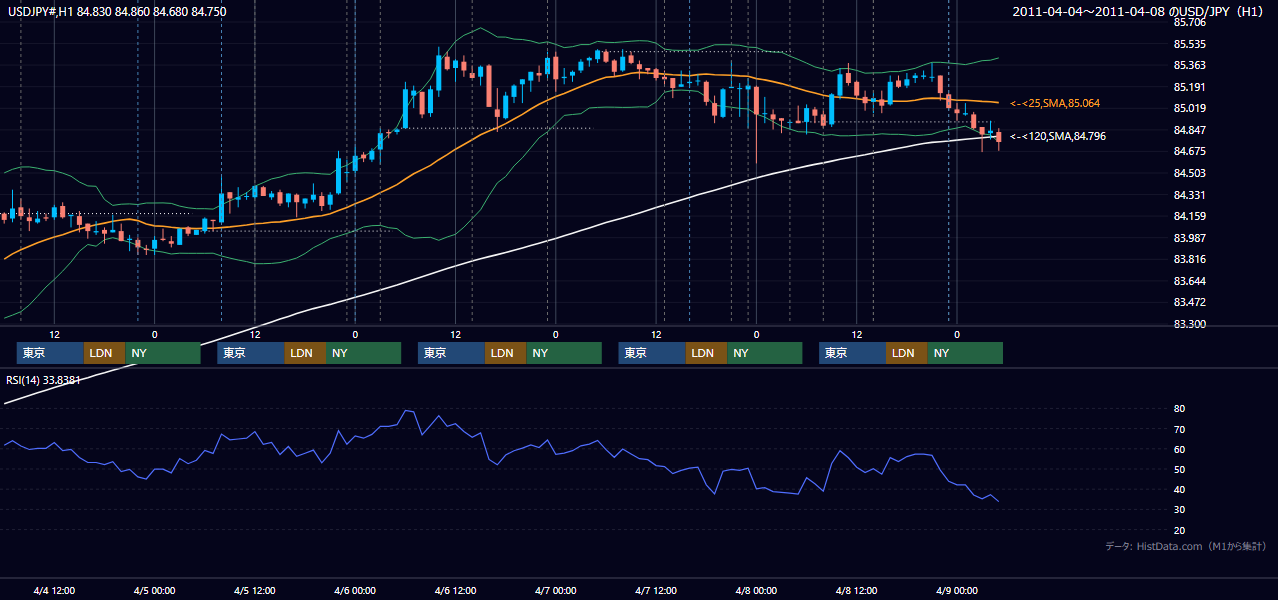Click the 東京 session block for April 4
The image size is (1278, 600).
(x=50, y=353)
